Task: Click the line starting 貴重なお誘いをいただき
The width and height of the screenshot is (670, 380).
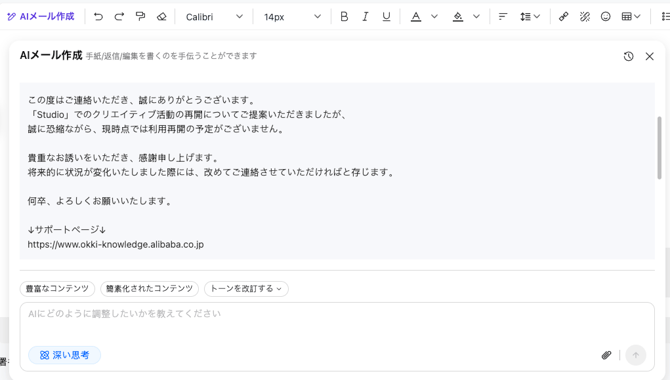Action: (124, 158)
